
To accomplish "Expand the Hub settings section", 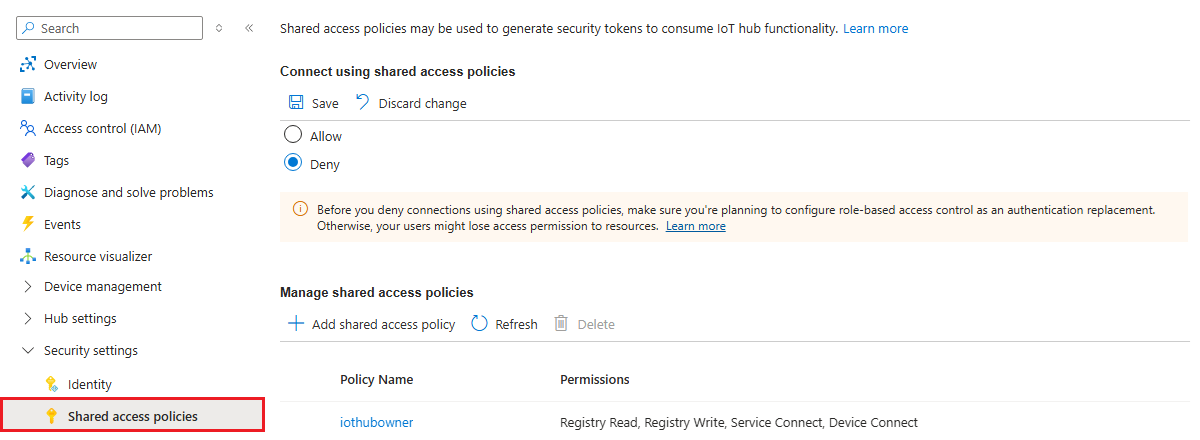I will click(x=28, y=319).
